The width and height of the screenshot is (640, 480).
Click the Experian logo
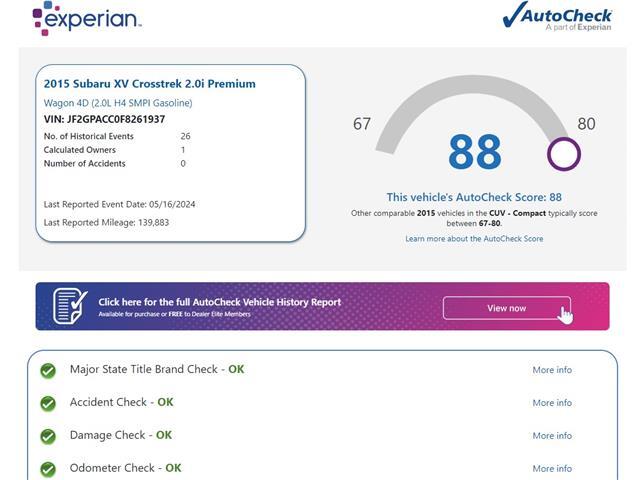tap(86, 18)
